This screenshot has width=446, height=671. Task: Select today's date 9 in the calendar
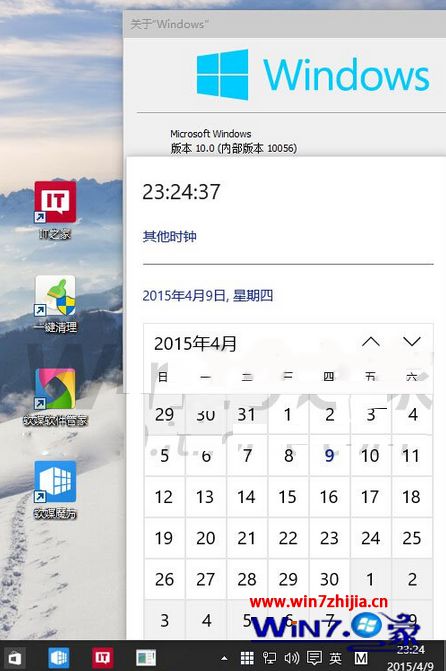tap(329, 455)
